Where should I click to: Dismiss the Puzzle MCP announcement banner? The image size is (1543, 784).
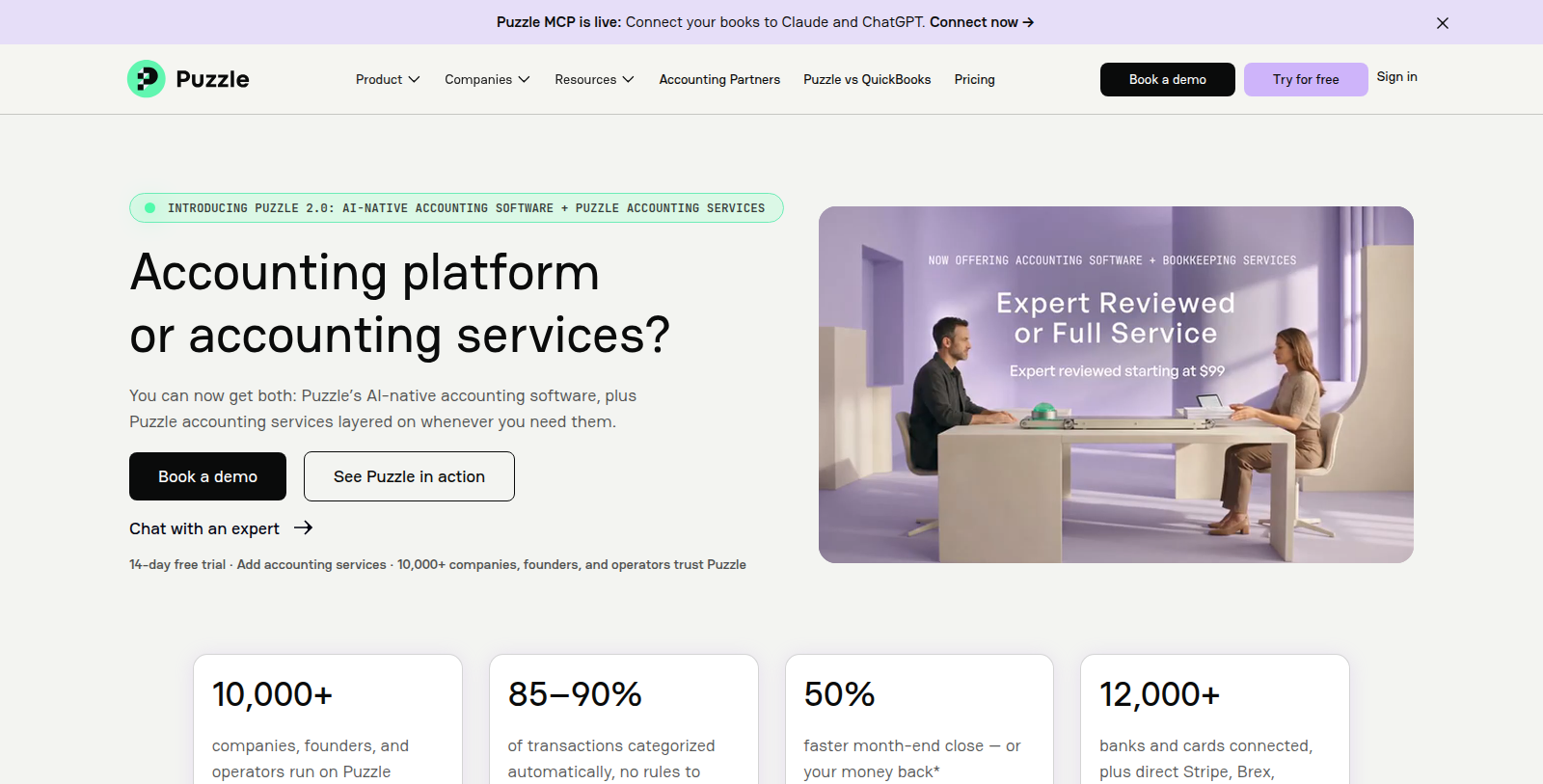pos(1443,23)
